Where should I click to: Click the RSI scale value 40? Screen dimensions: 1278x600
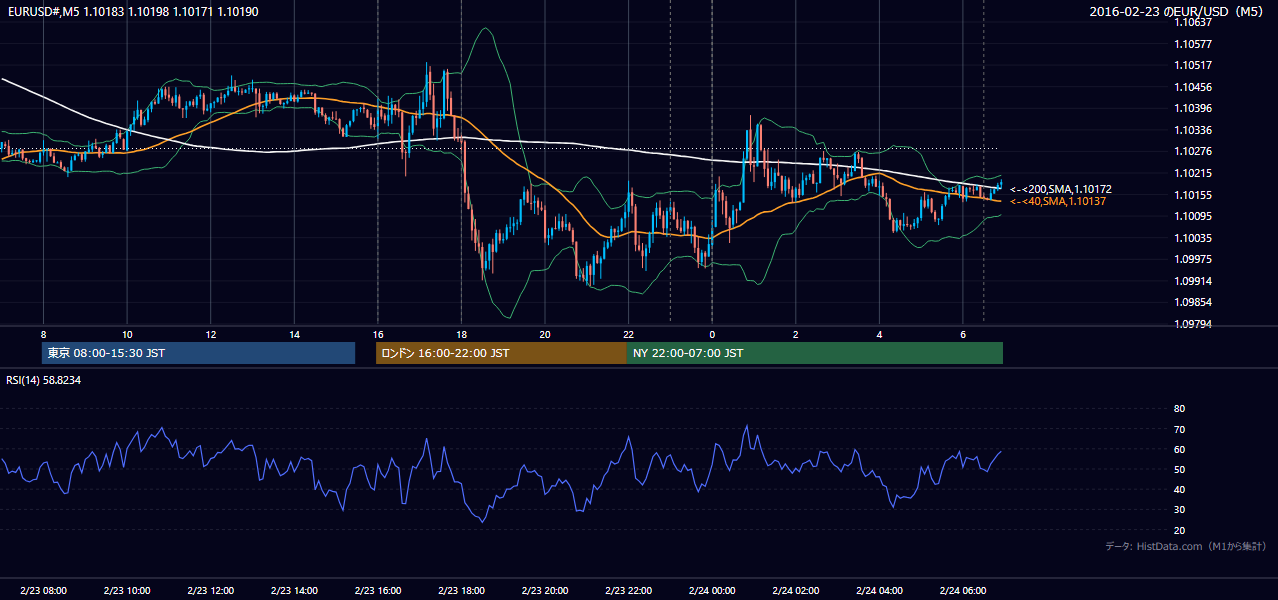[x=1179, y=490]
